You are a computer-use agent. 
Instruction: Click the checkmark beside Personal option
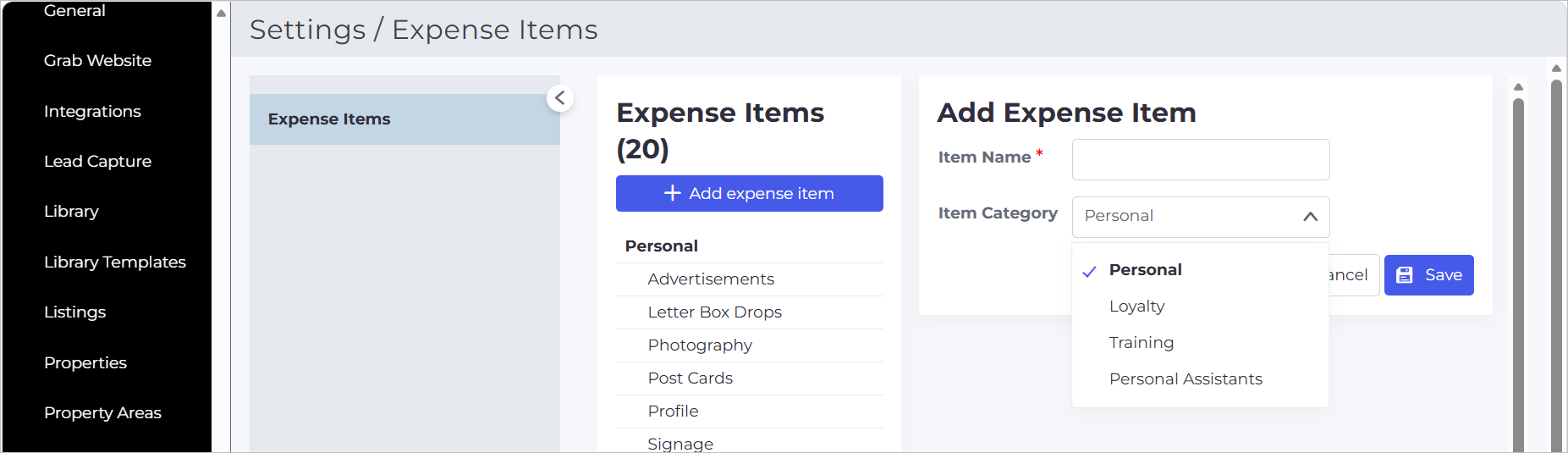1090,271
